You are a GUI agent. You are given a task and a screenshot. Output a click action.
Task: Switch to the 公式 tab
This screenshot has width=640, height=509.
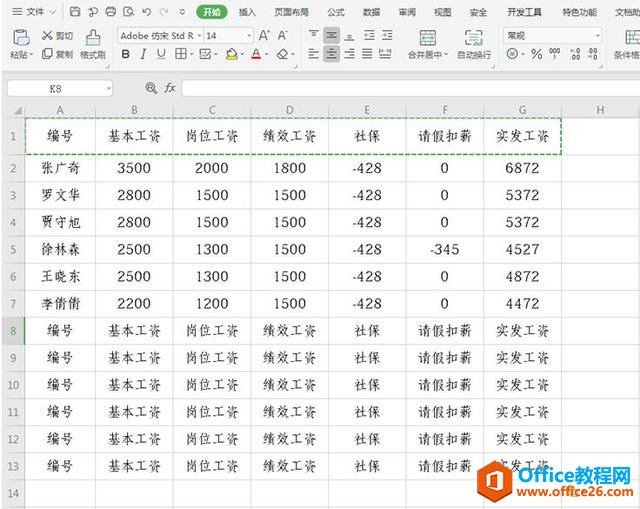(x=336, y=12)
